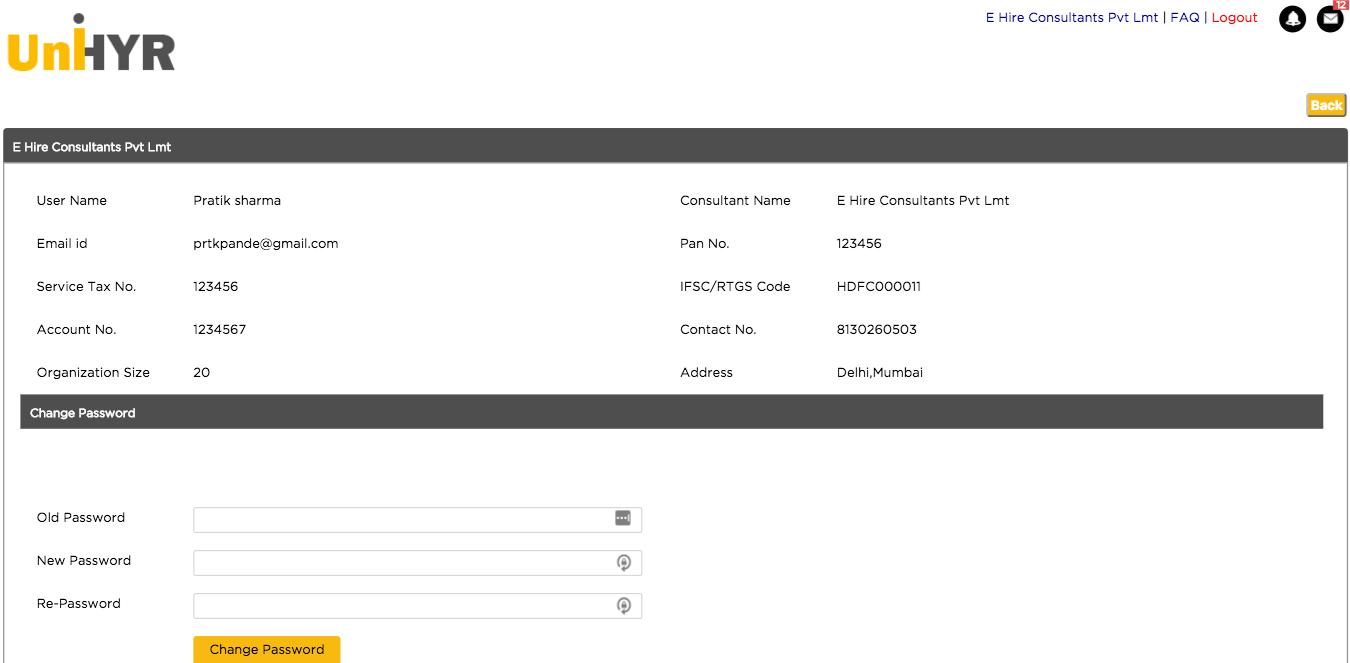Click the IFSC code HDFC000011 value
1350x663 pixels.
click(x=879, y=286)
